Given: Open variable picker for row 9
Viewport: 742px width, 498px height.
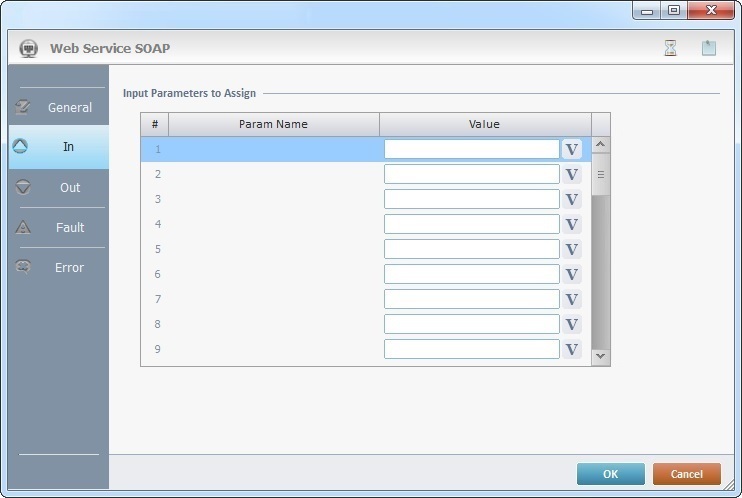Looking at the screenshot, I should [572, 349].
